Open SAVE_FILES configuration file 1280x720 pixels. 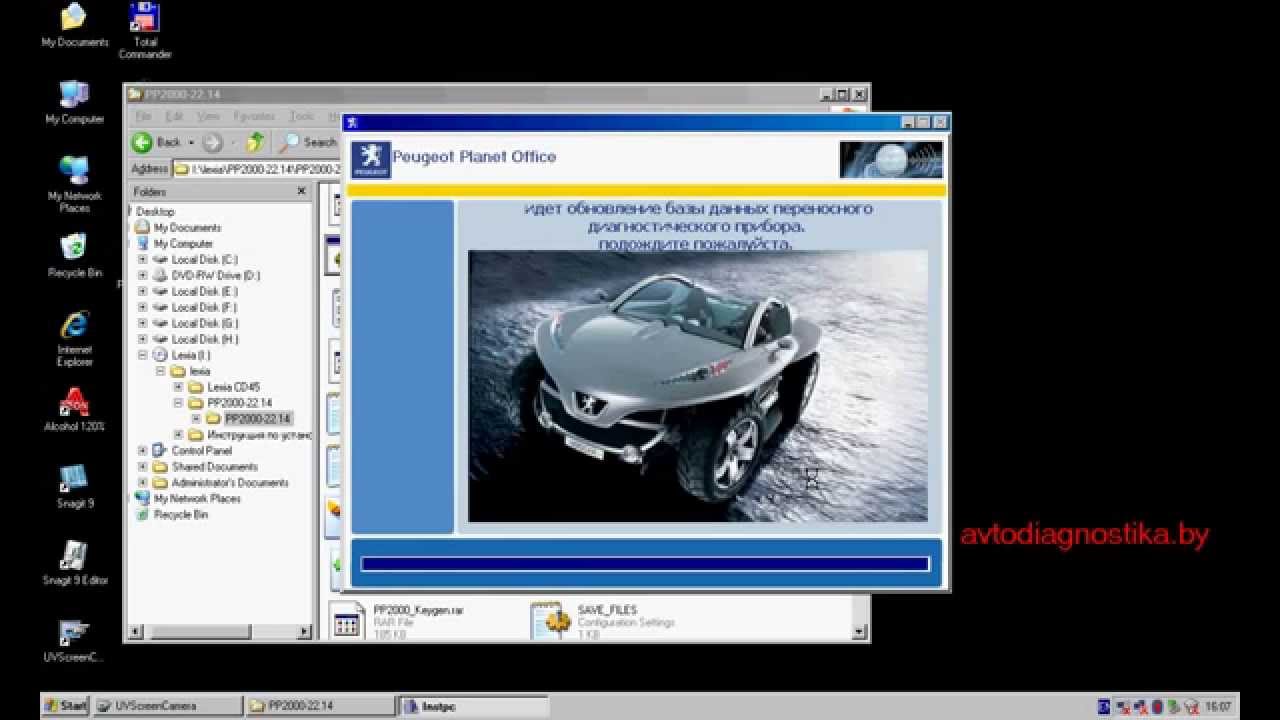[602, 621]
